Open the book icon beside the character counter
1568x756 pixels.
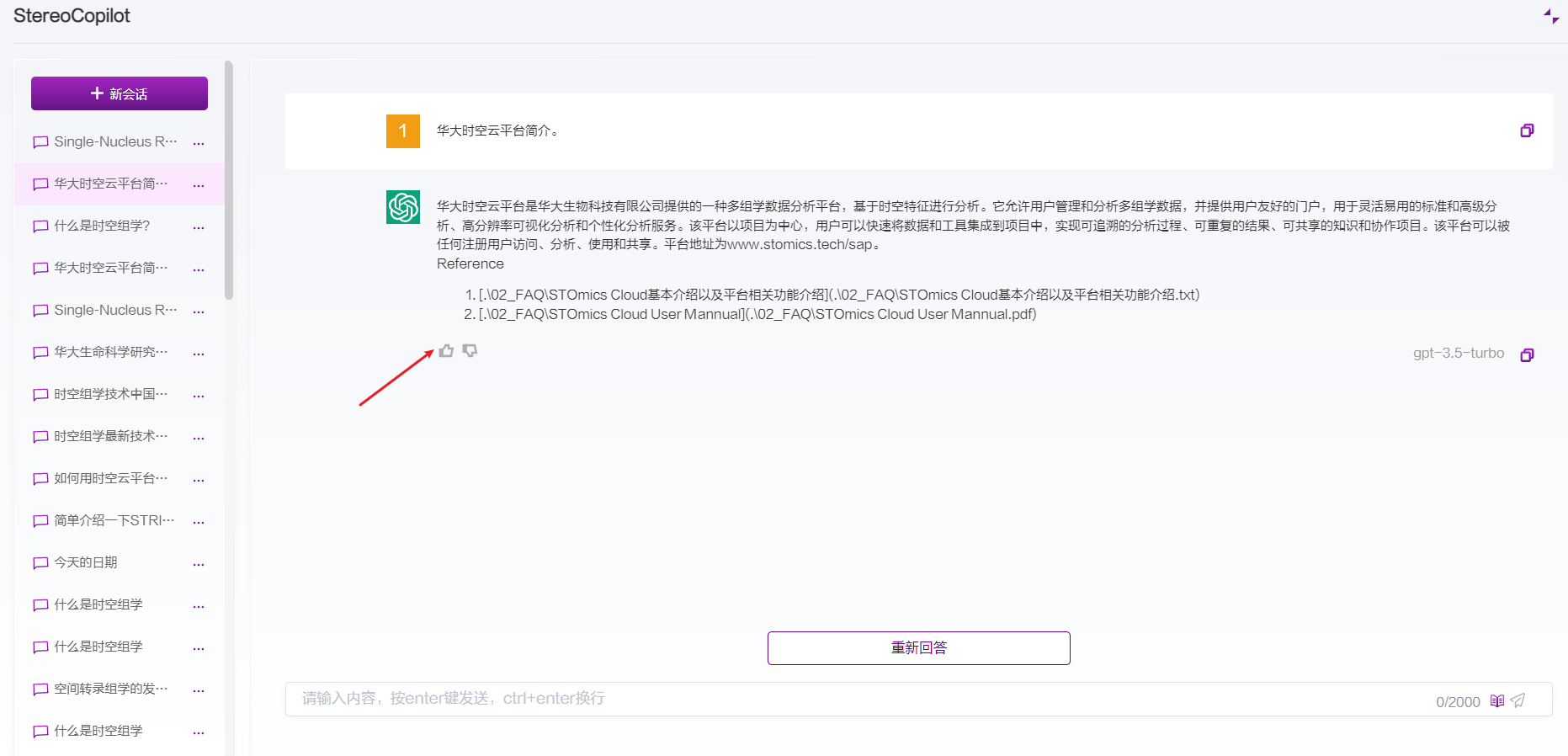point(1496,700)
